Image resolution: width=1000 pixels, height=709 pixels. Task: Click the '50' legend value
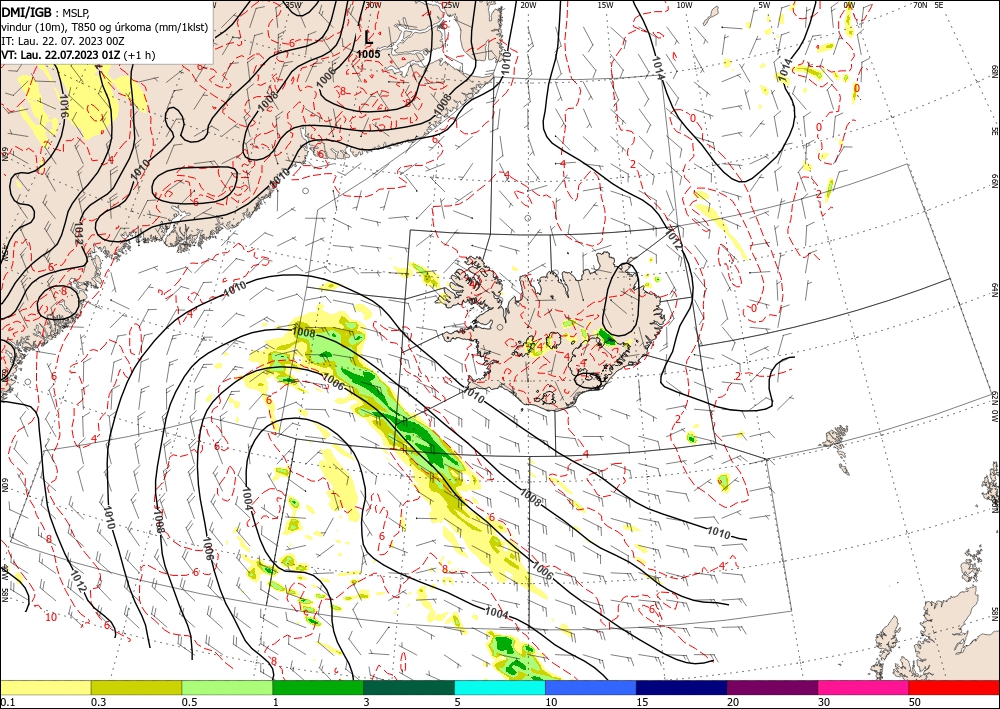(915, 702)
